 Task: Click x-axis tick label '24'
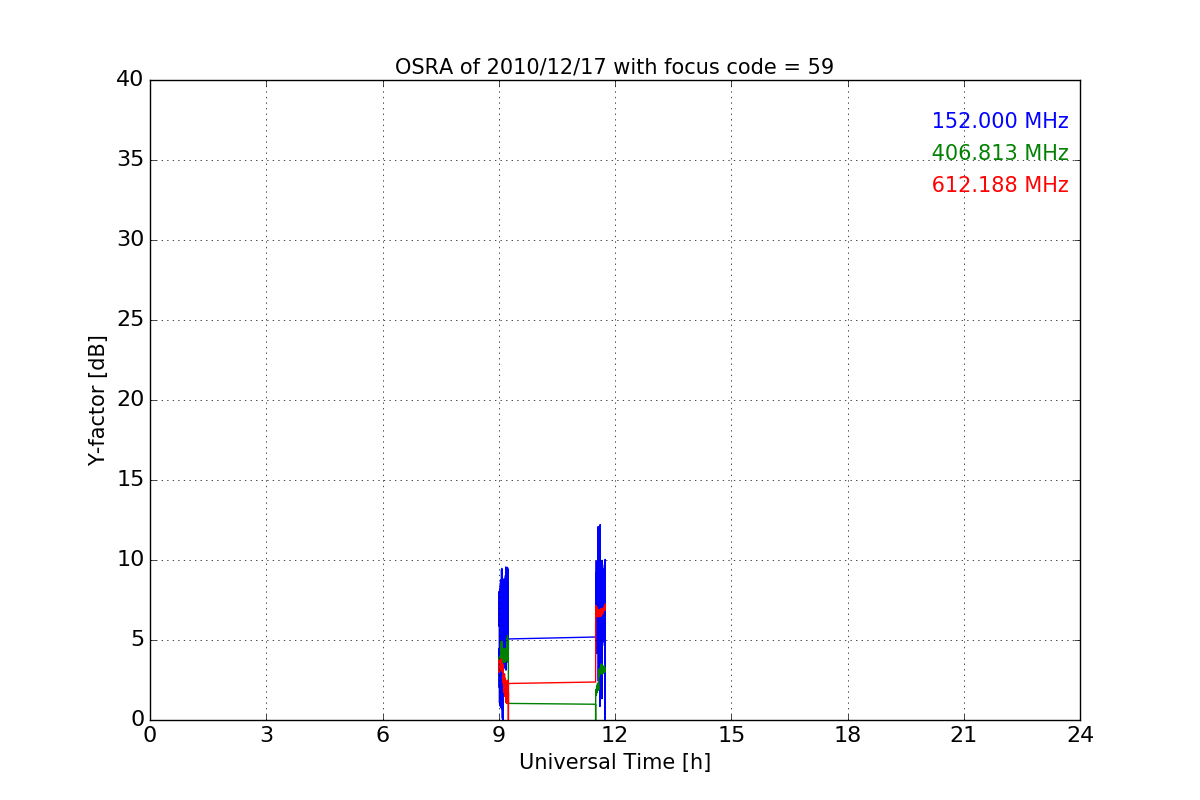[x=1080, y=735]
